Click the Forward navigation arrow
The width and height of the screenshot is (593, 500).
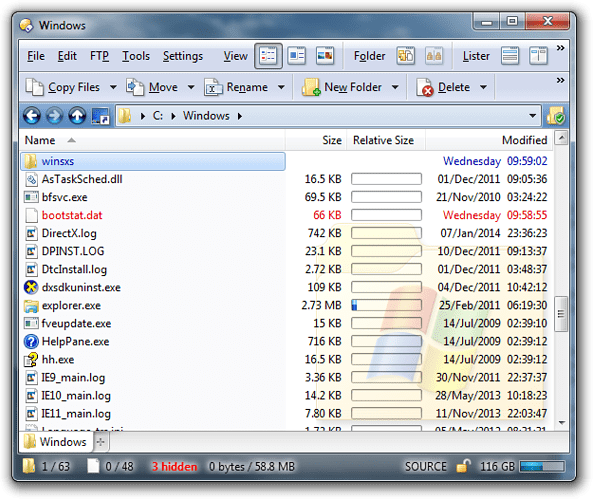point(54,116)
